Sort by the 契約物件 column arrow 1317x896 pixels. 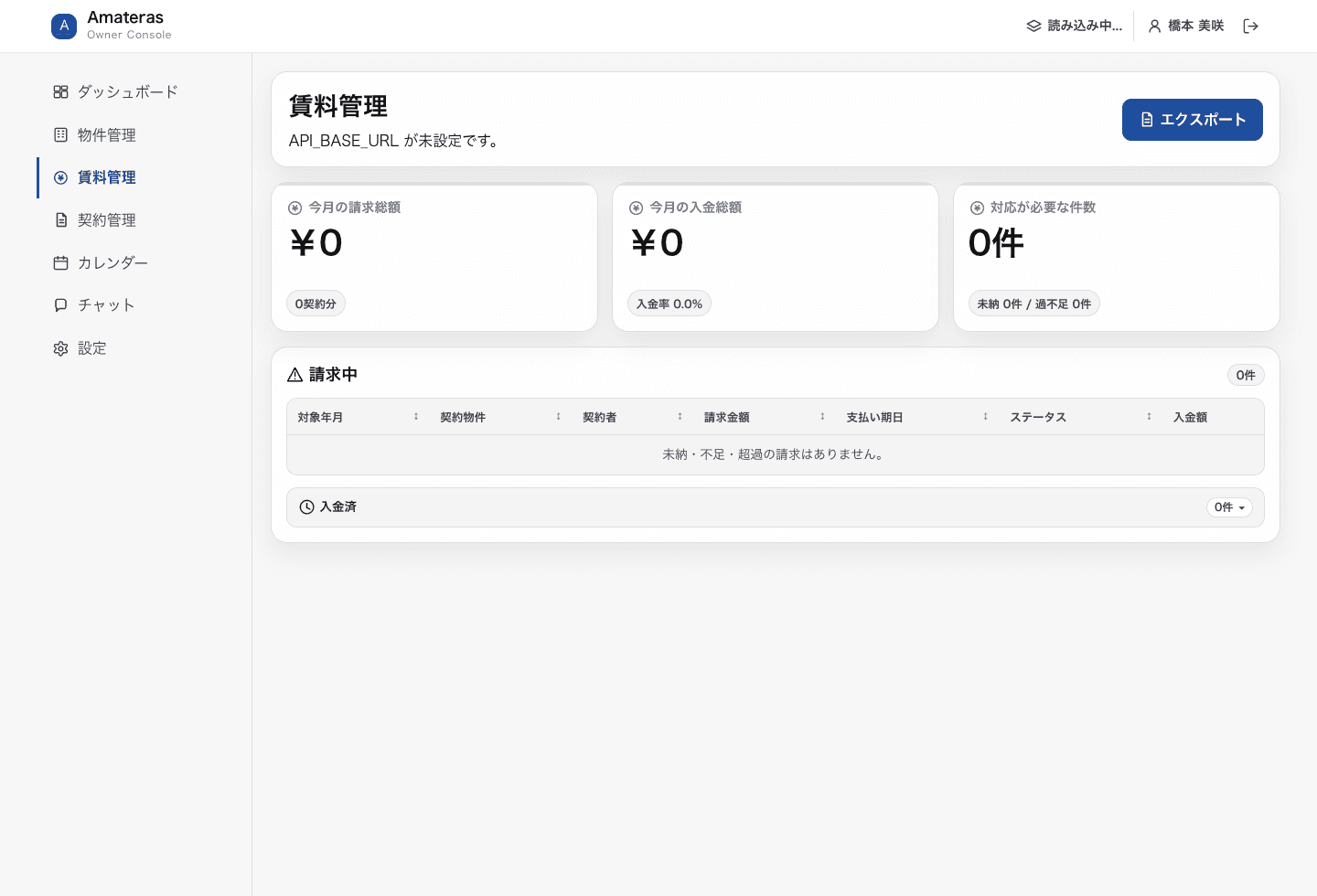[x=559, y=417]
